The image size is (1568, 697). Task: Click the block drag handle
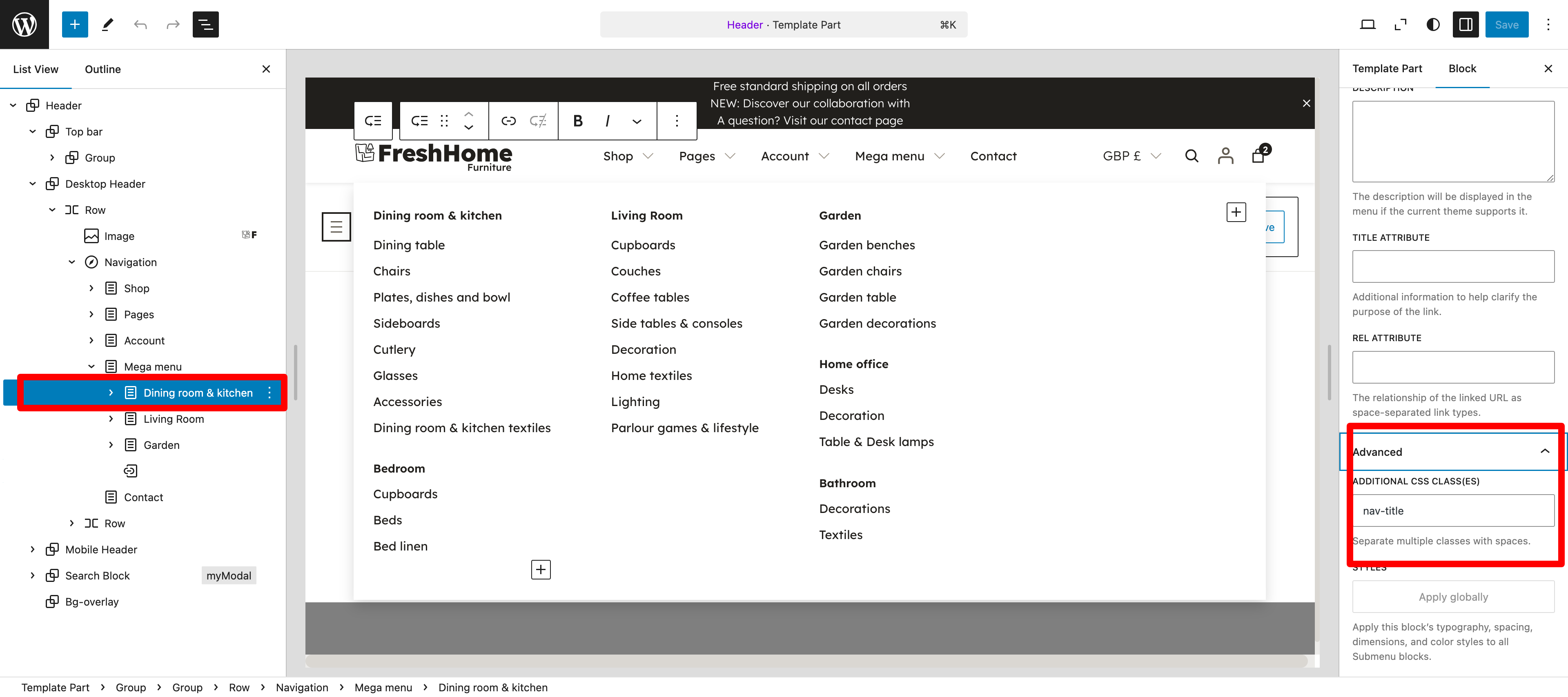[444, 120]
